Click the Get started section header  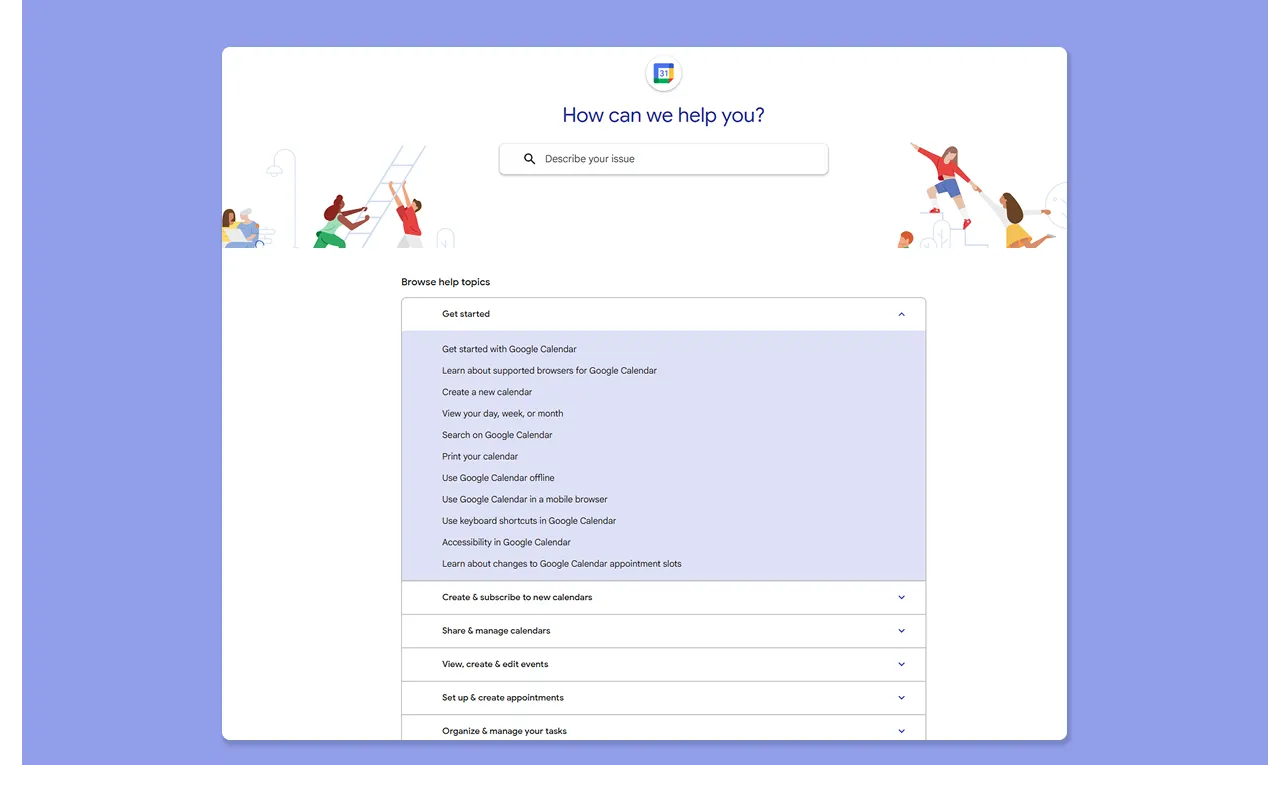[664, 314]
